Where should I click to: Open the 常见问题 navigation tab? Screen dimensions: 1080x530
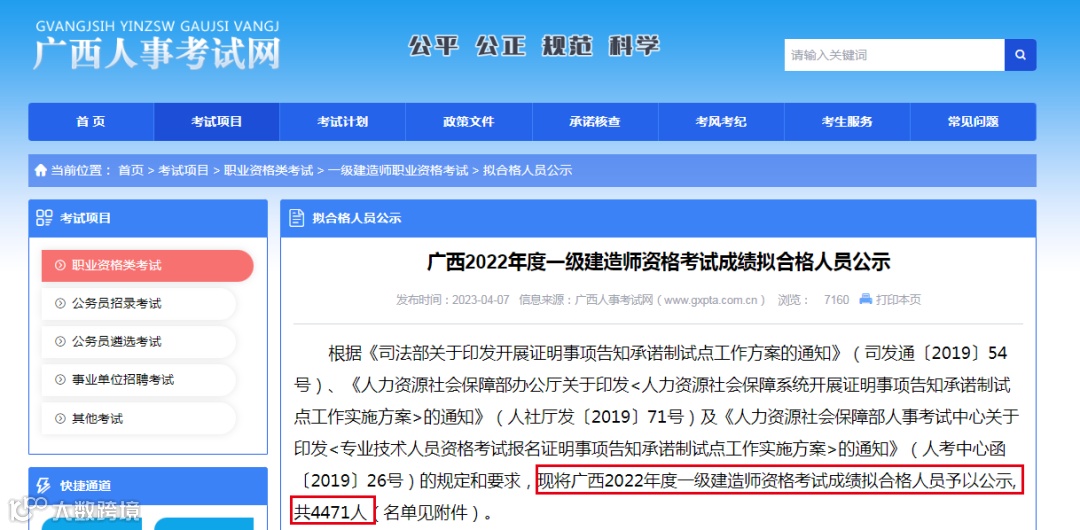click(x=973, y=122)
